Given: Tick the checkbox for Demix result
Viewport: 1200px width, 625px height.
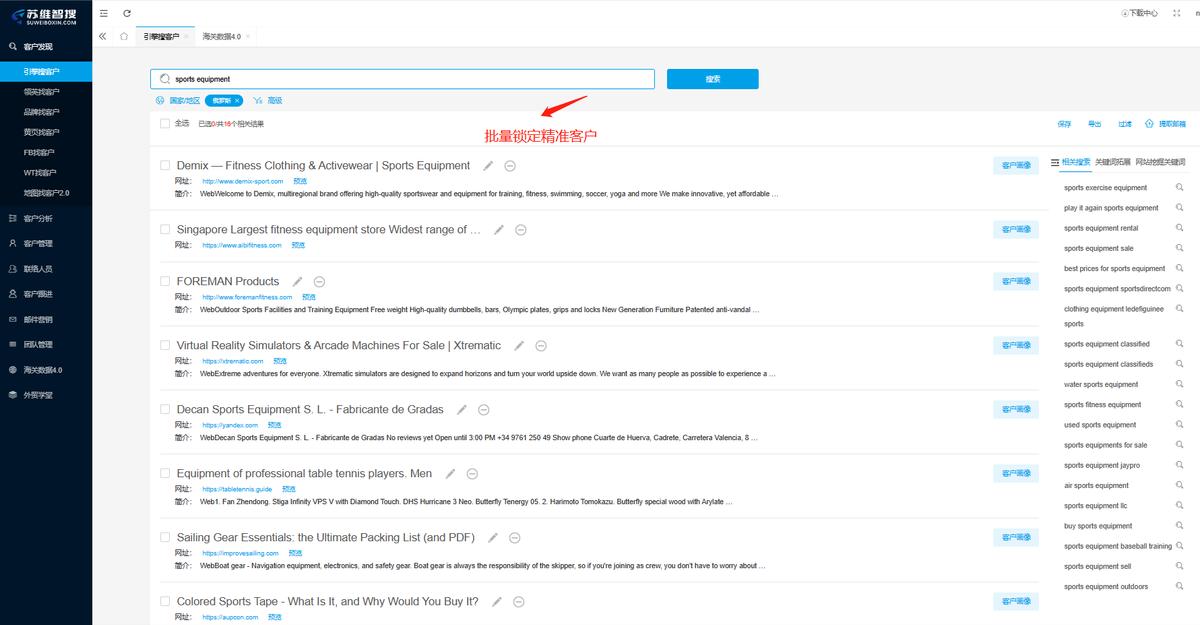Looking at the screenshot, I should pyautogui.click(x=165, y=166).
